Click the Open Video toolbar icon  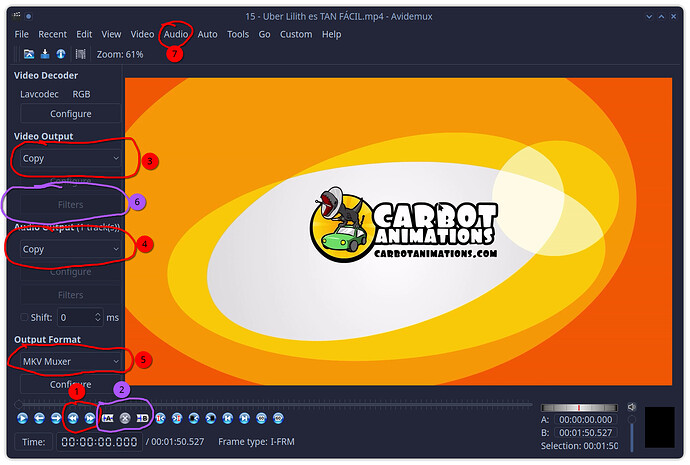tap(29, 54)
